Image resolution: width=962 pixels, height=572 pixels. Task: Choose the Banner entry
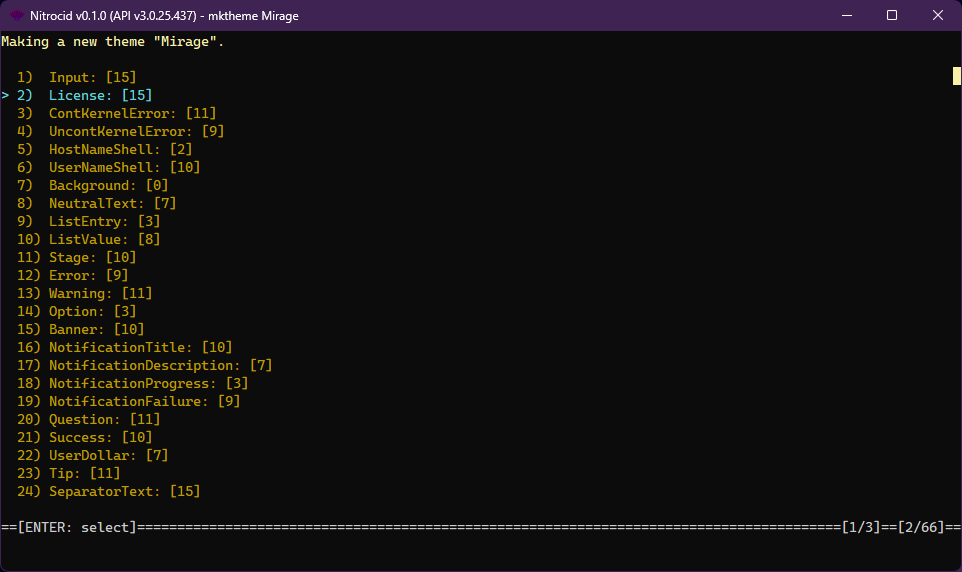(x=96, y=329)
